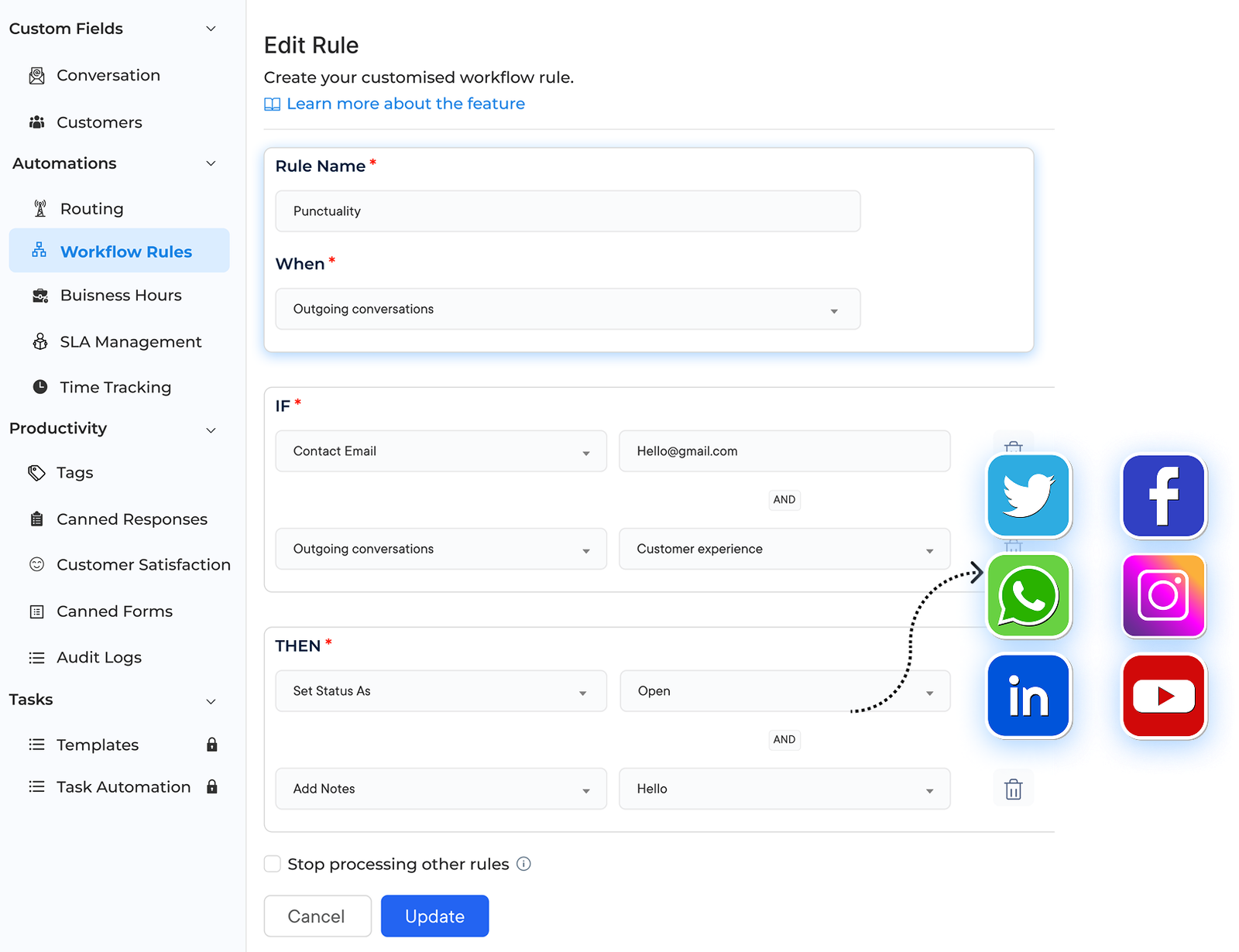Click the Customer Satisfaction smiley icon
The width and height of the screenshot is (1239, 952).
coord(36,564)
